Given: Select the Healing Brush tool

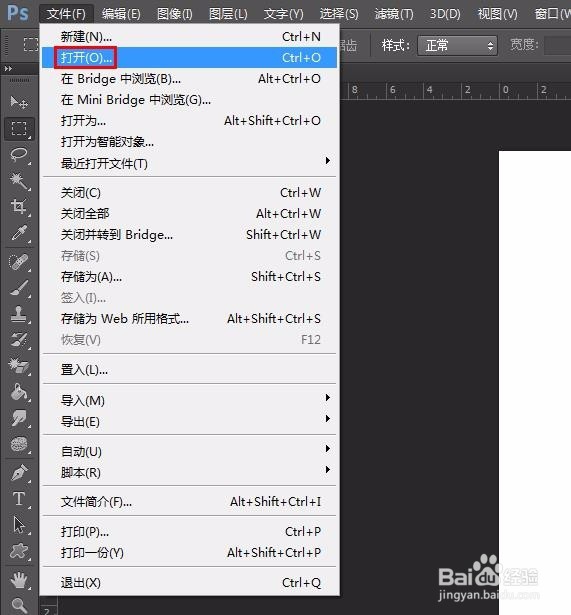Looking at the screenshot, I should [19, 262].
